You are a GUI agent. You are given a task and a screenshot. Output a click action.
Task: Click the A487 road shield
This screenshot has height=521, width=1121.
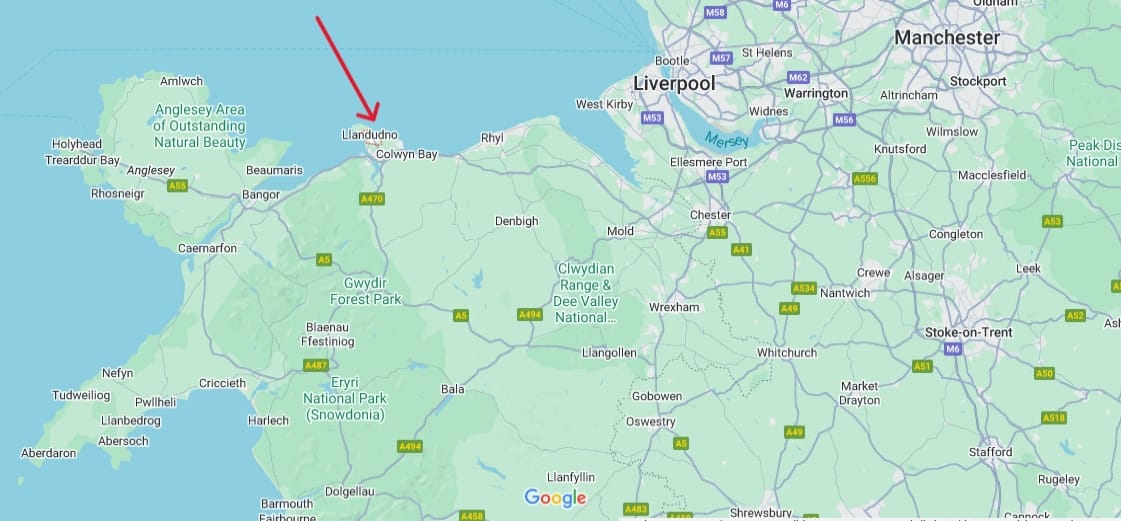click(x=316, y=365)
